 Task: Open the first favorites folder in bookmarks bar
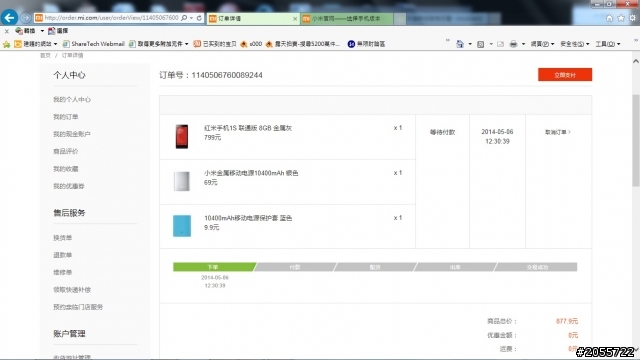coord(36,44)
